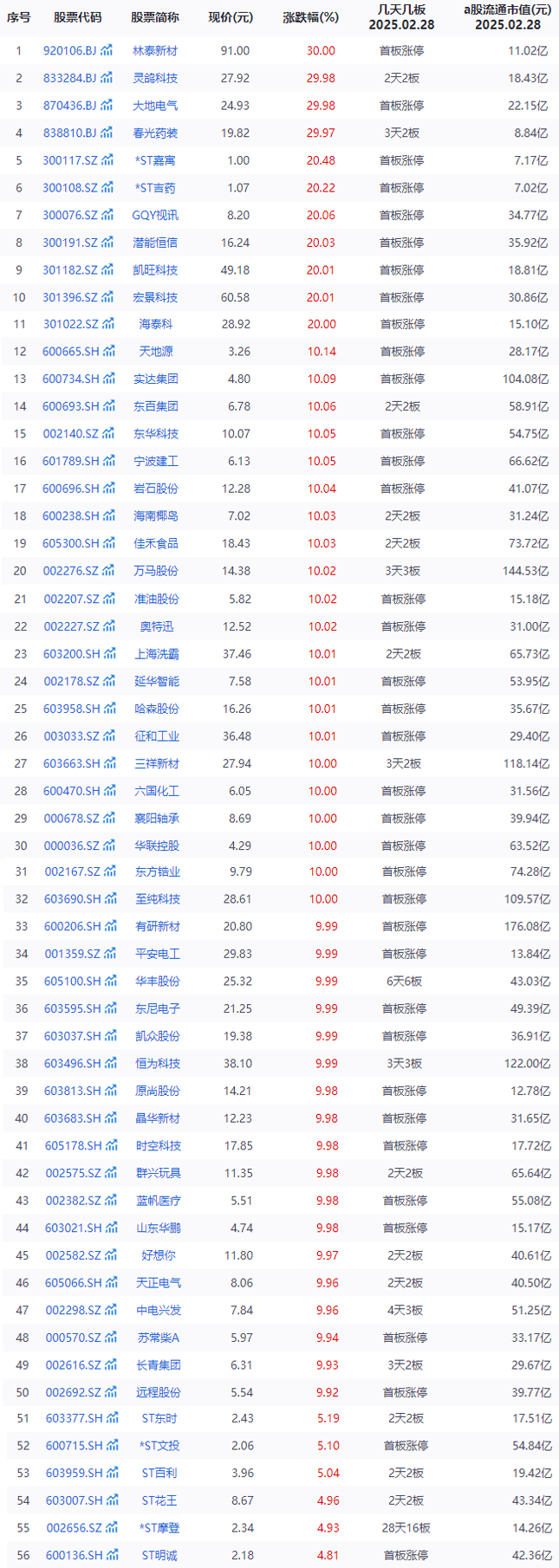This screenshot has width=559, height=1568.
Task: Open chart icon beside 600136.SH
Action: 110,1556
